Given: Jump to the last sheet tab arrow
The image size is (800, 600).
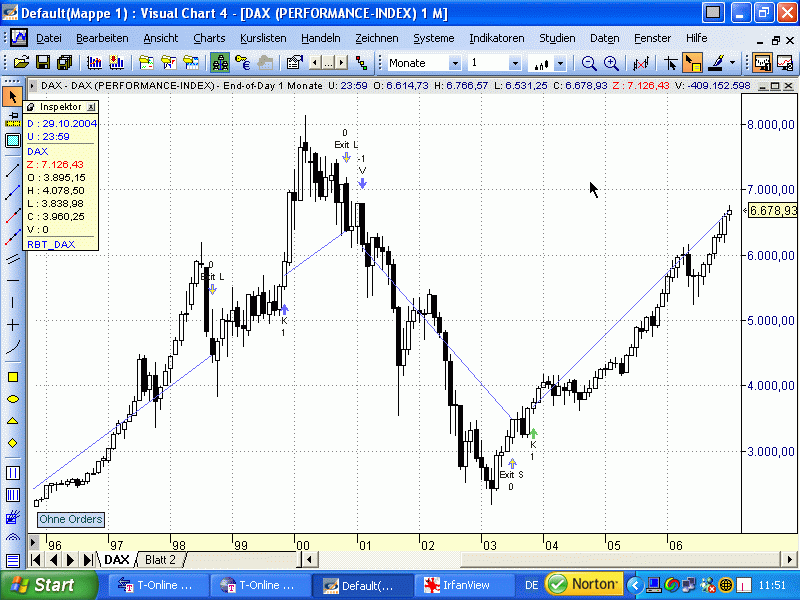Looking at the screenshot, I should click(88, 560).
